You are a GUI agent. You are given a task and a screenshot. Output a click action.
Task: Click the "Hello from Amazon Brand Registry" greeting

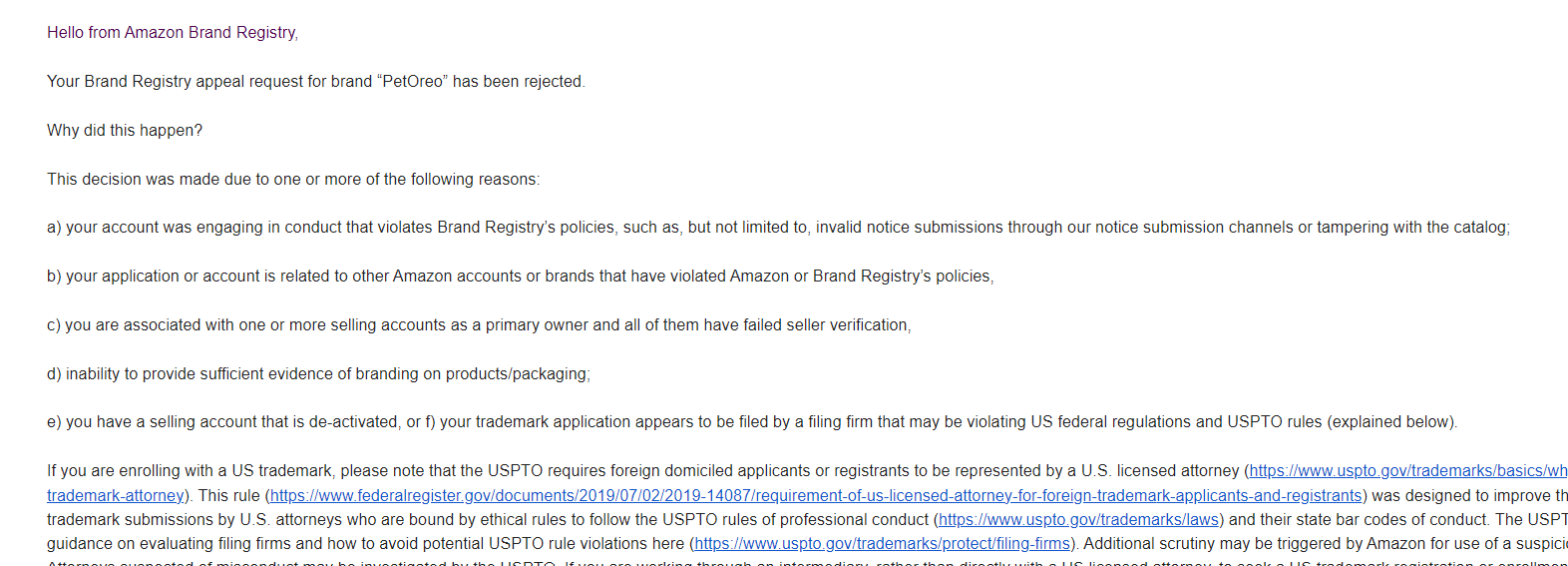pos(173,33)
